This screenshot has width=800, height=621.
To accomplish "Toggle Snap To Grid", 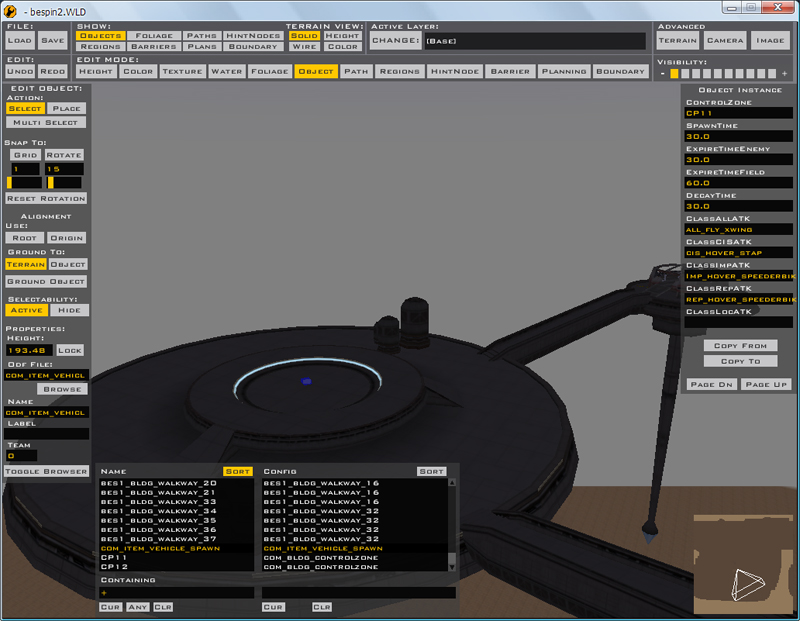I will [26, 155].
